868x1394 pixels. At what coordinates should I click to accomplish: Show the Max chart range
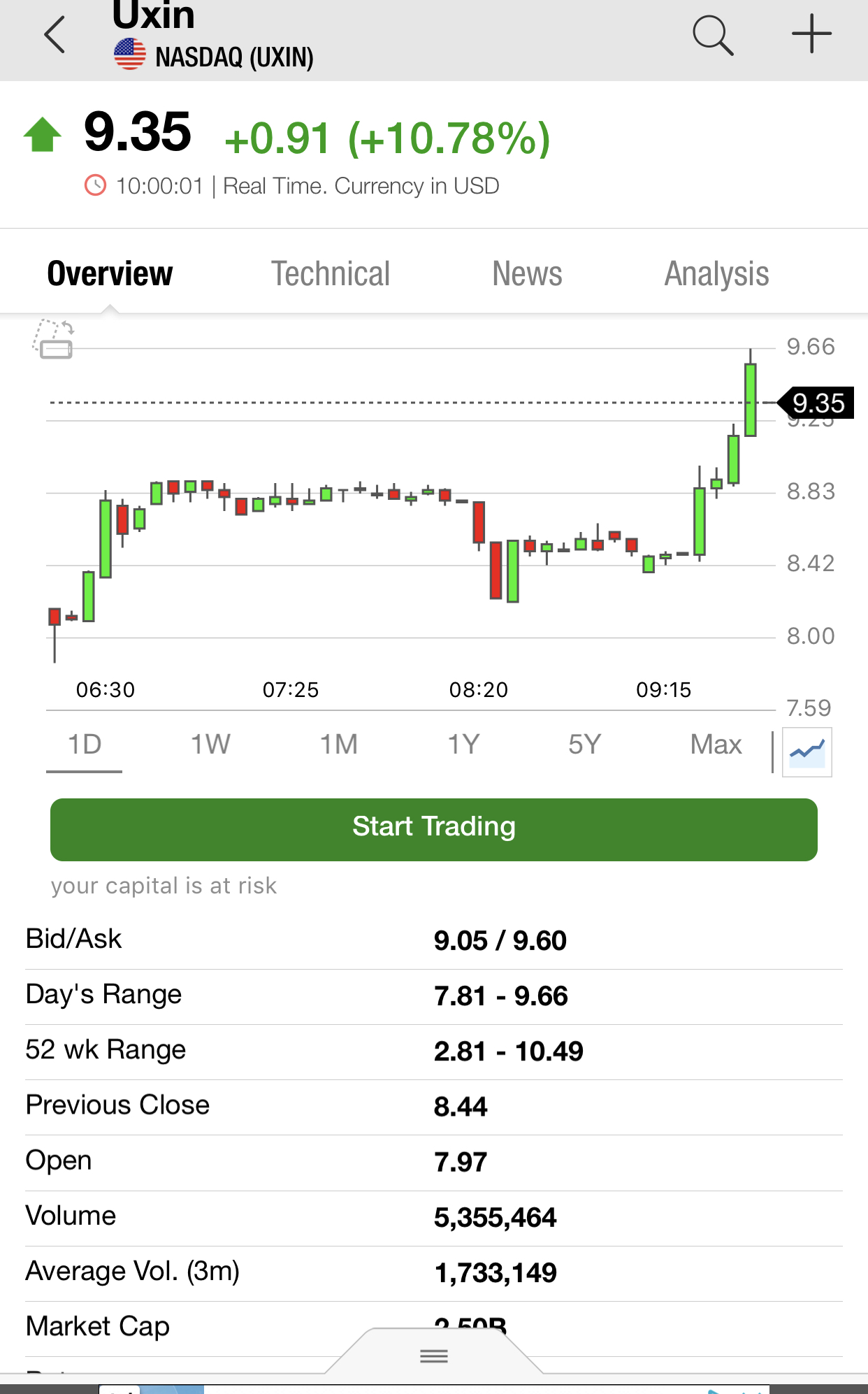716,745
